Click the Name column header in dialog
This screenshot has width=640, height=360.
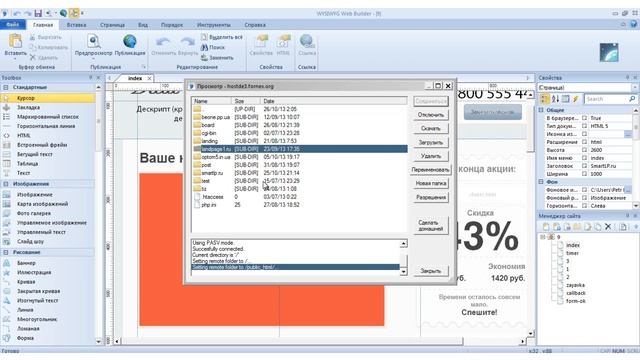pyautogui.click(x=211, y=101)
